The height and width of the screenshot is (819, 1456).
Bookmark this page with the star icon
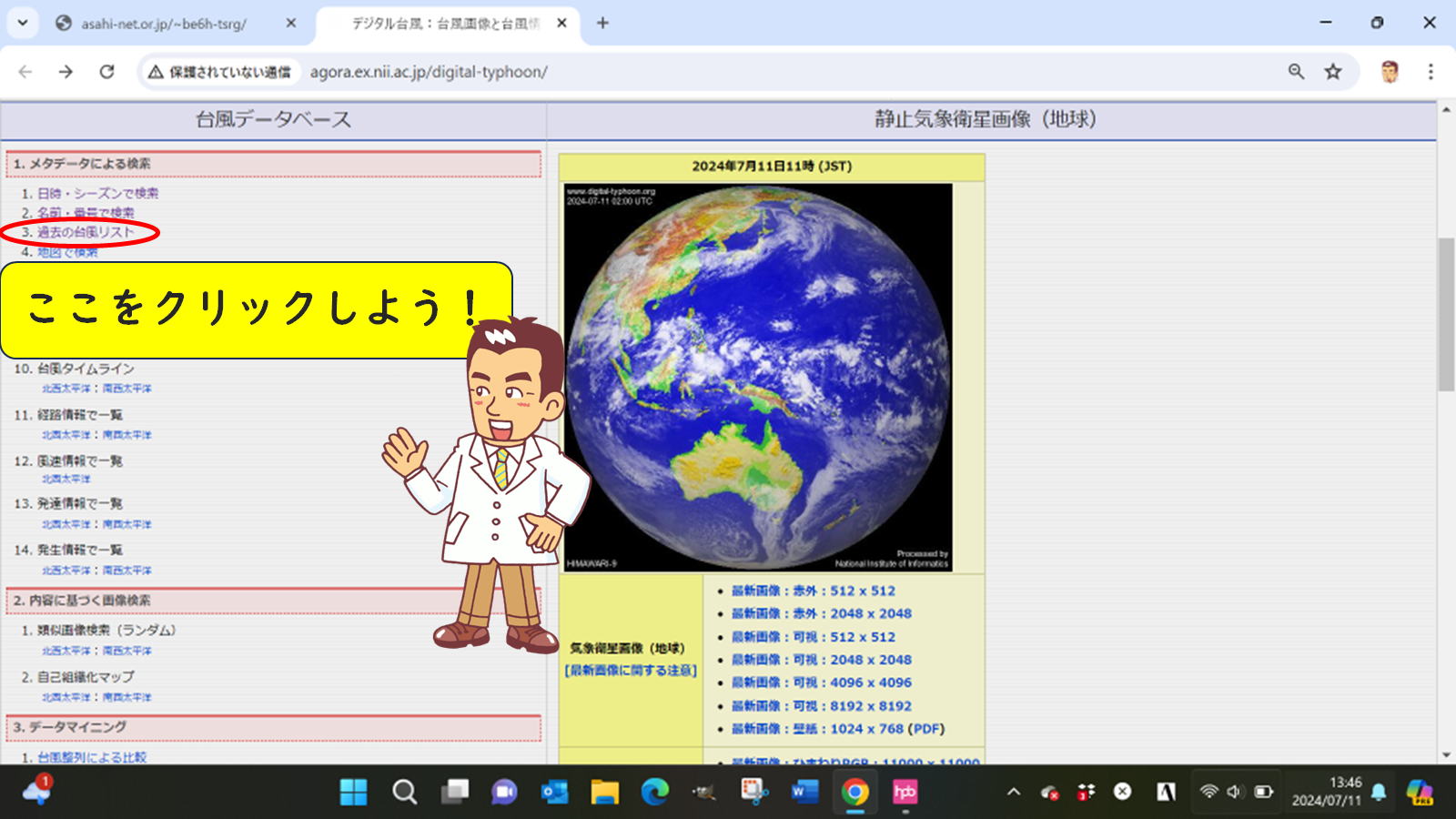pos(1333,72)
